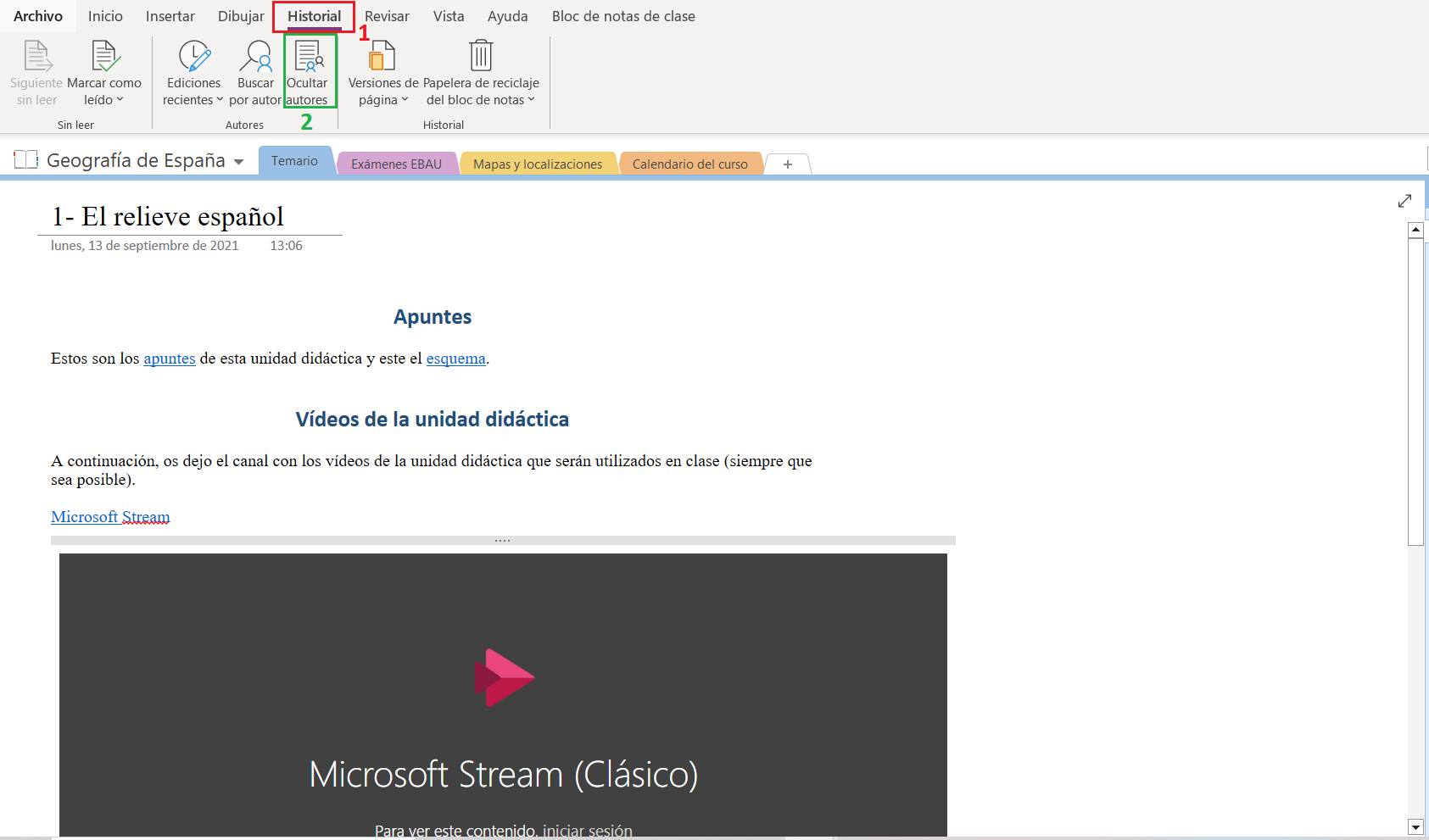Open the apuntes hyperlink

click(170, 359)
